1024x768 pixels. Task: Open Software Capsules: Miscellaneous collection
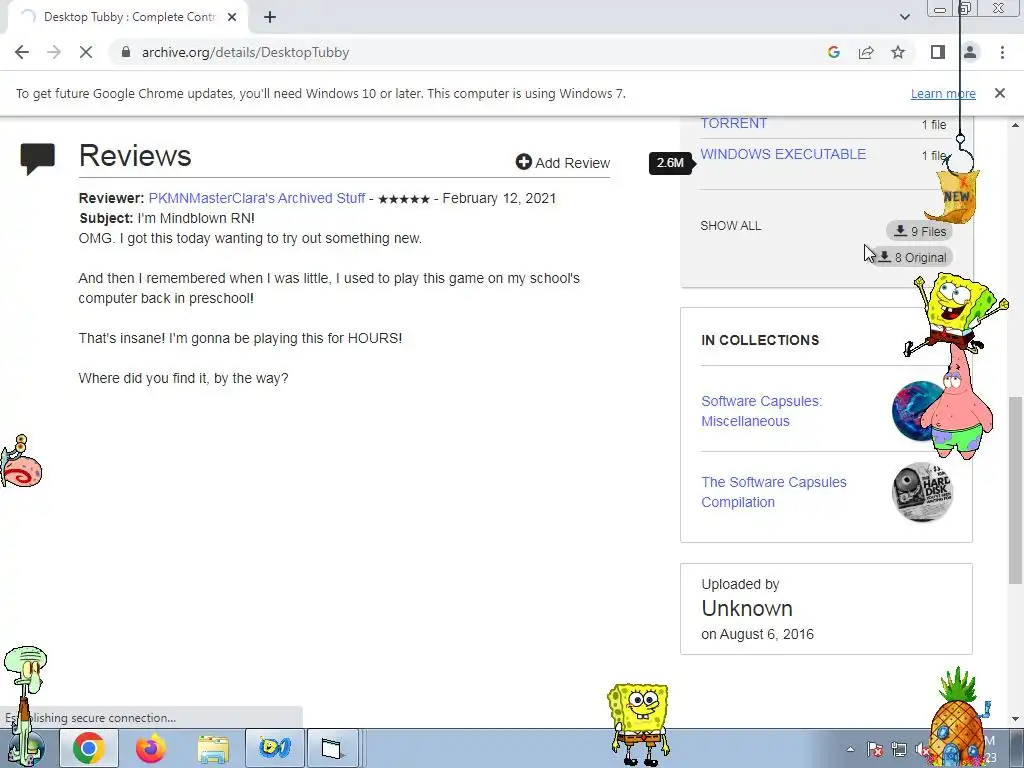coord(761,411)
